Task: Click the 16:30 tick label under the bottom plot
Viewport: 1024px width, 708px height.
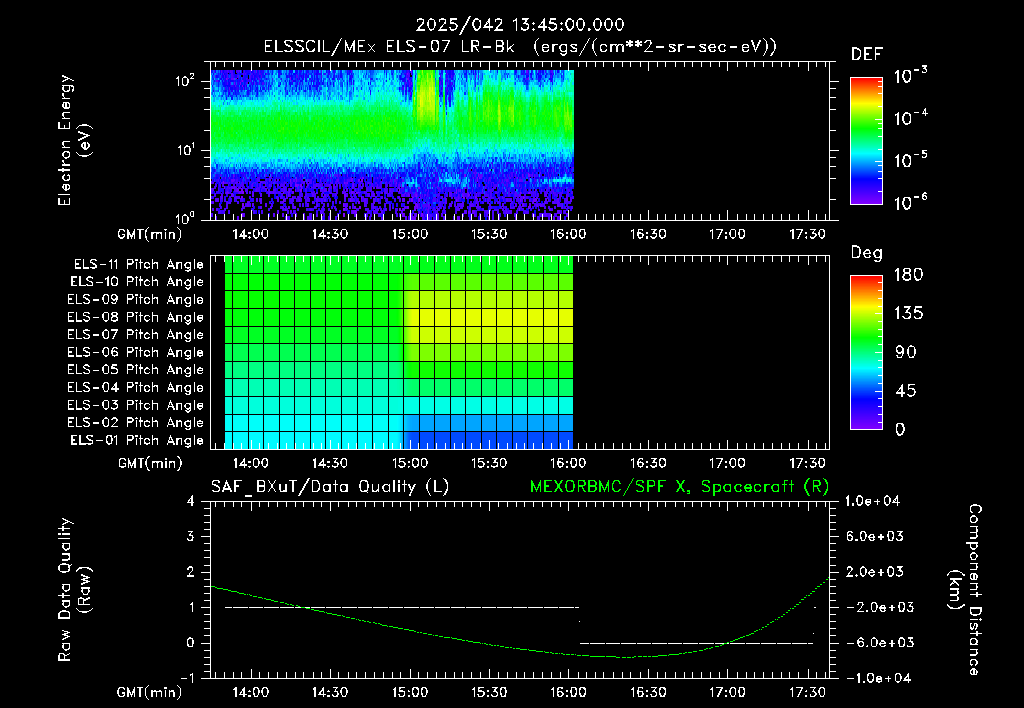Action: click(x=648, y=692)
